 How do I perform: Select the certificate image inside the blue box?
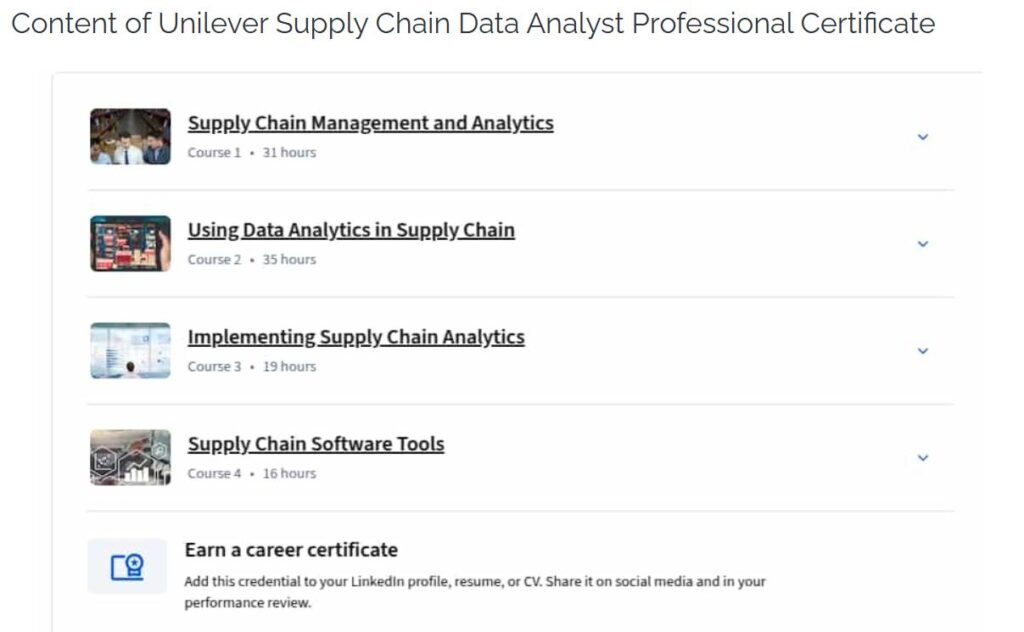(127, 566)
